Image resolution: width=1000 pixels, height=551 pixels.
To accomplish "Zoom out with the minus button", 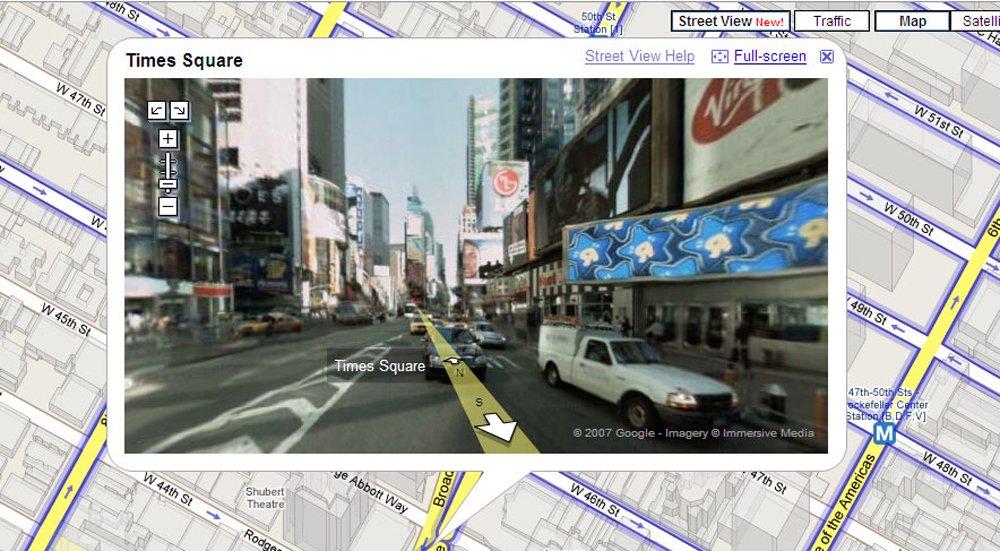I will [168, 207].
